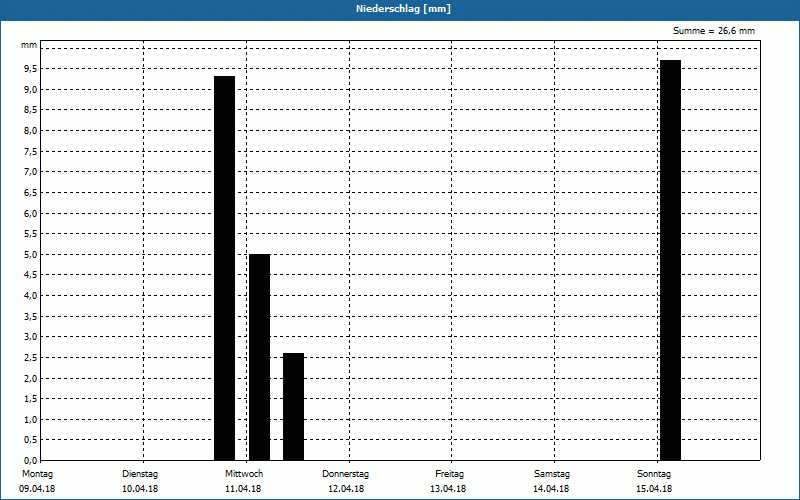Image resolution: width=800 pixels, height=500 pixels.
Task: Click the tallest bar, under Sonntag
Action: point(670,260)
